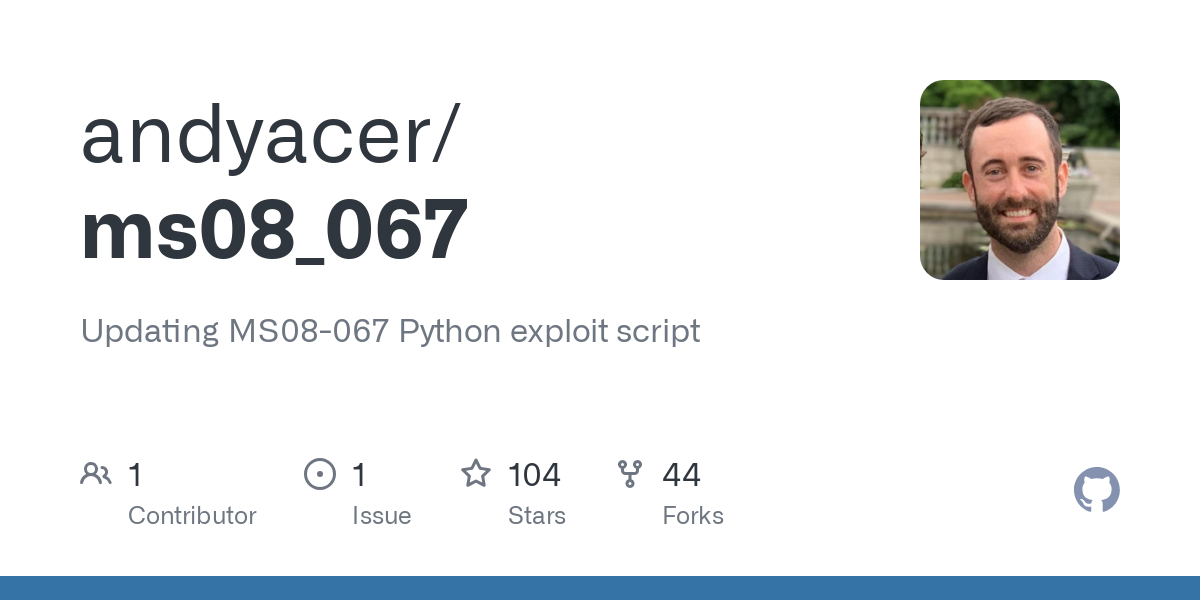1200x600 pixels.
Task: Click the issue circle-dot icon
Action: (x=320, y=474)
